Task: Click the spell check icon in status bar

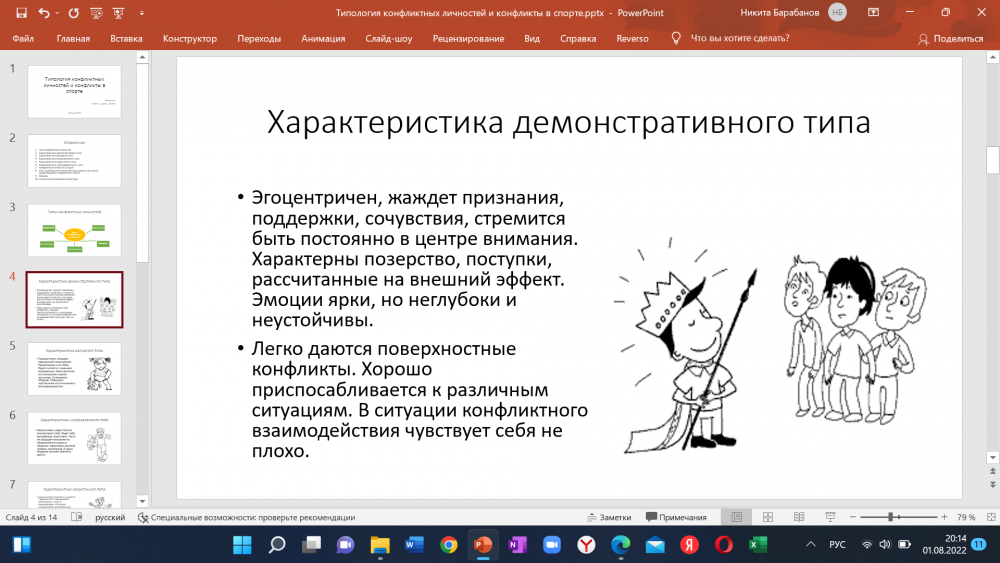Action: pos(78,517)
